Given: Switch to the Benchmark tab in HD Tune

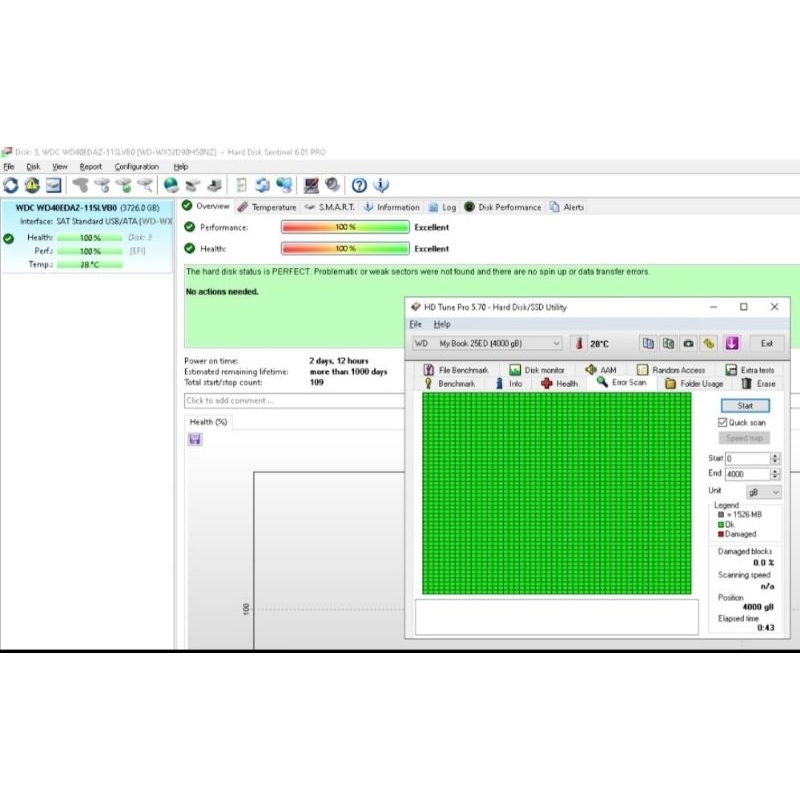Looking at the screenshot, I should coord(449,384).
